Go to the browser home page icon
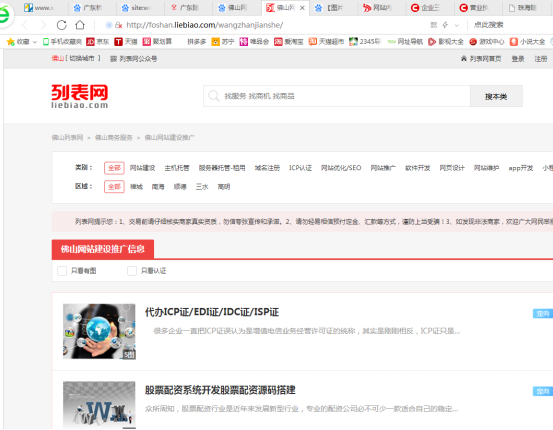Viewport: 553px width, 430px height. [x=80, y=25]
